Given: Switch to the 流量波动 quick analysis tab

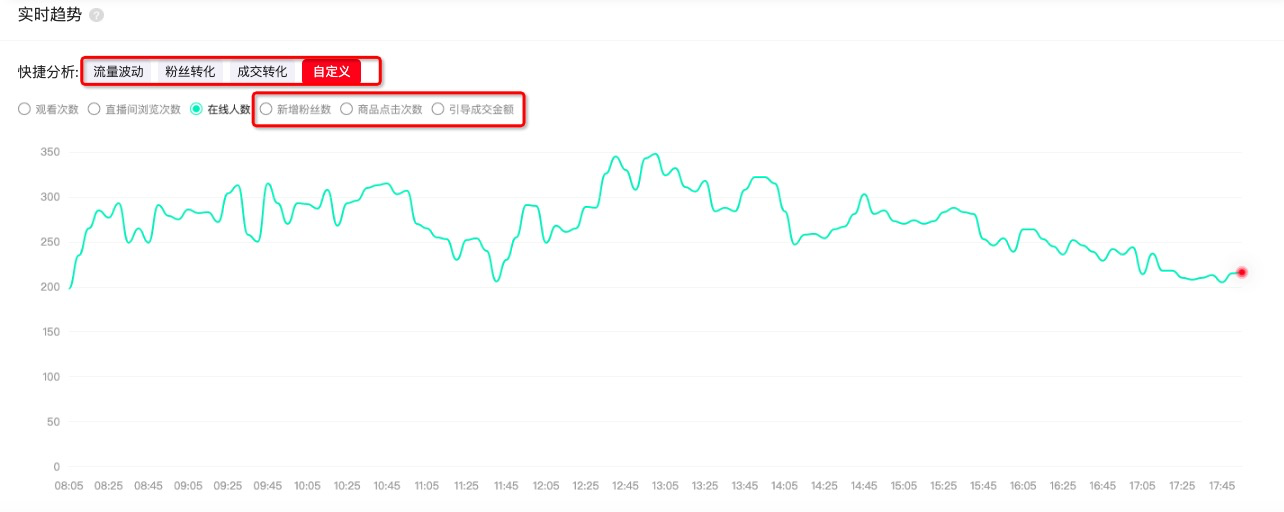Looking at the screenshot, I should pos(118,72).
